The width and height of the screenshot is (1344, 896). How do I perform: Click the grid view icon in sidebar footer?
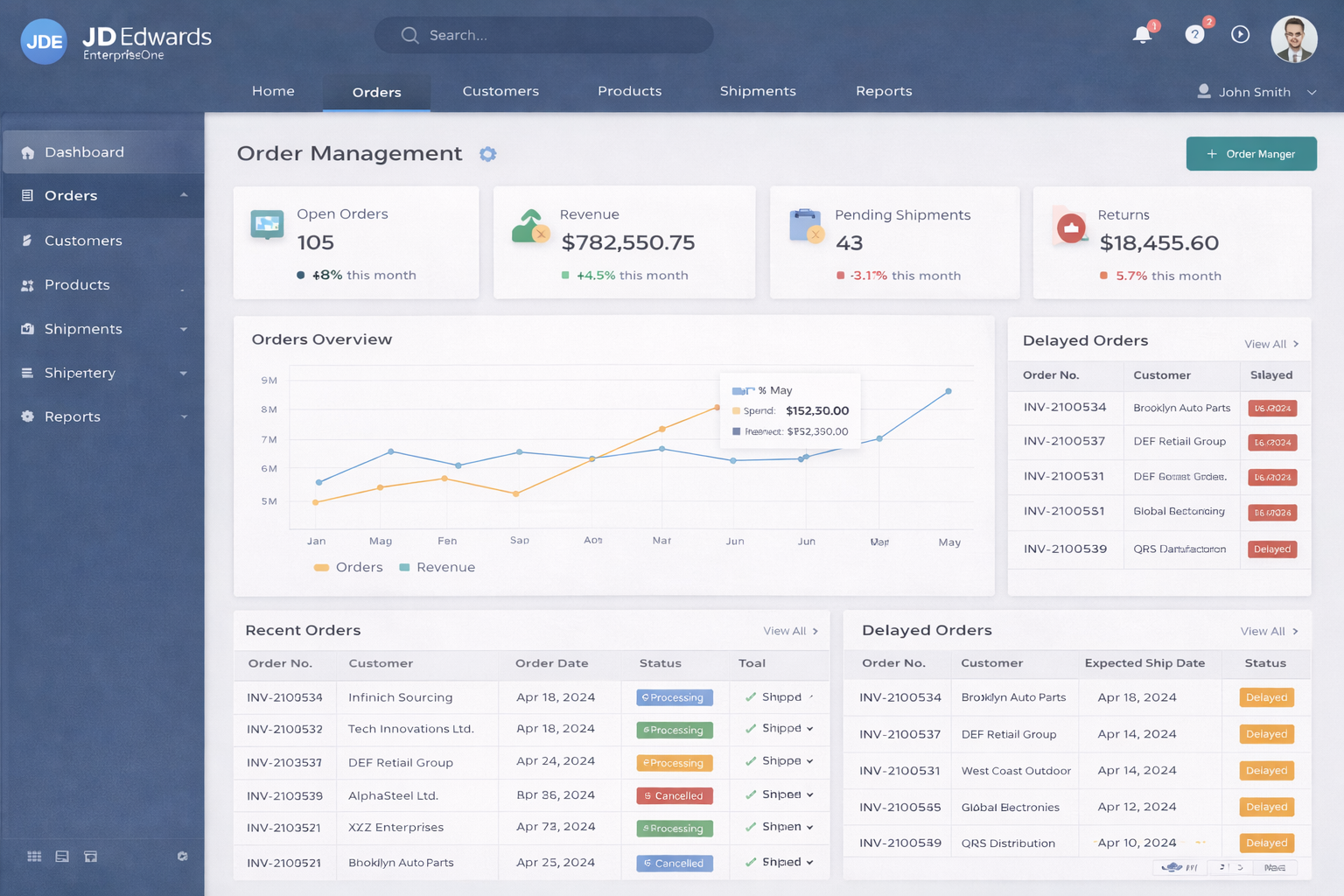34,857
